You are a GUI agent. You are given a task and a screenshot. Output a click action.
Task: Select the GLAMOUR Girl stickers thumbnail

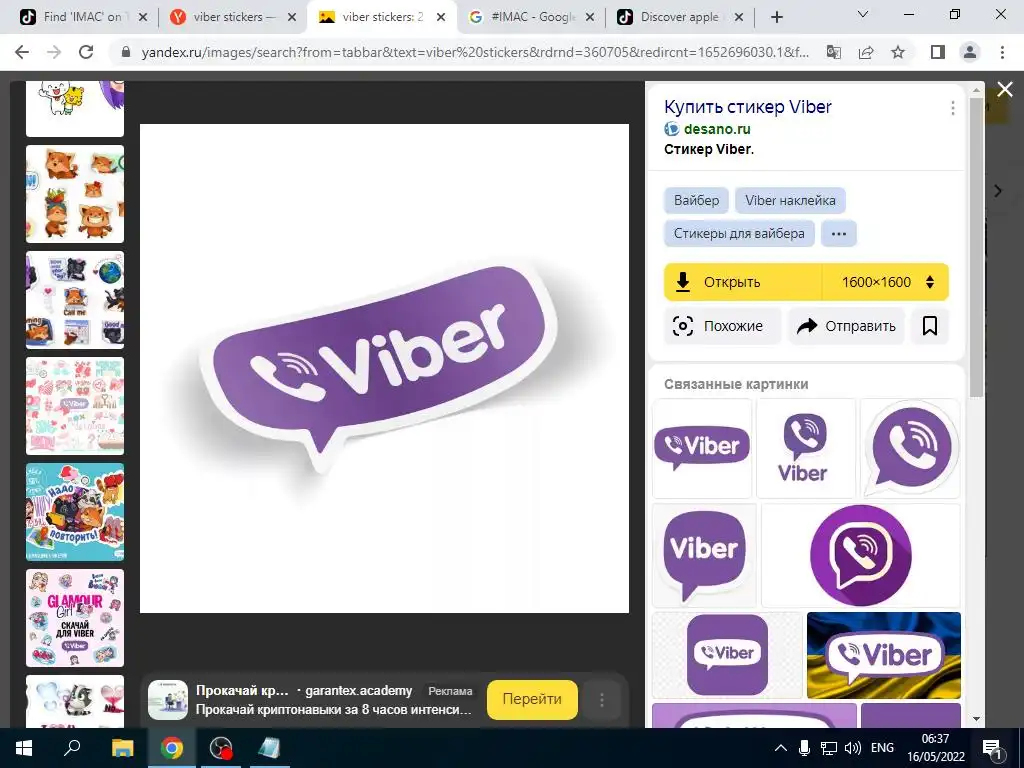tap(74, 618)
